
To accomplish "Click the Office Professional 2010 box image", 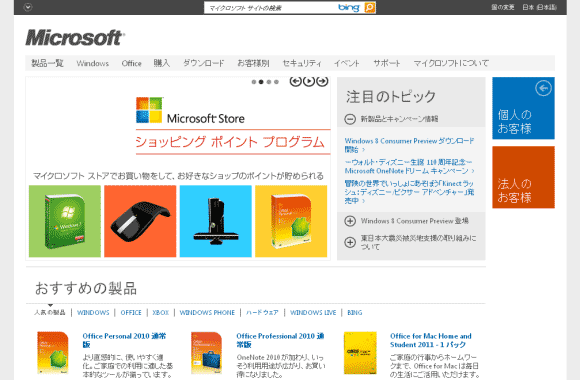I will (x=206, y=353).
